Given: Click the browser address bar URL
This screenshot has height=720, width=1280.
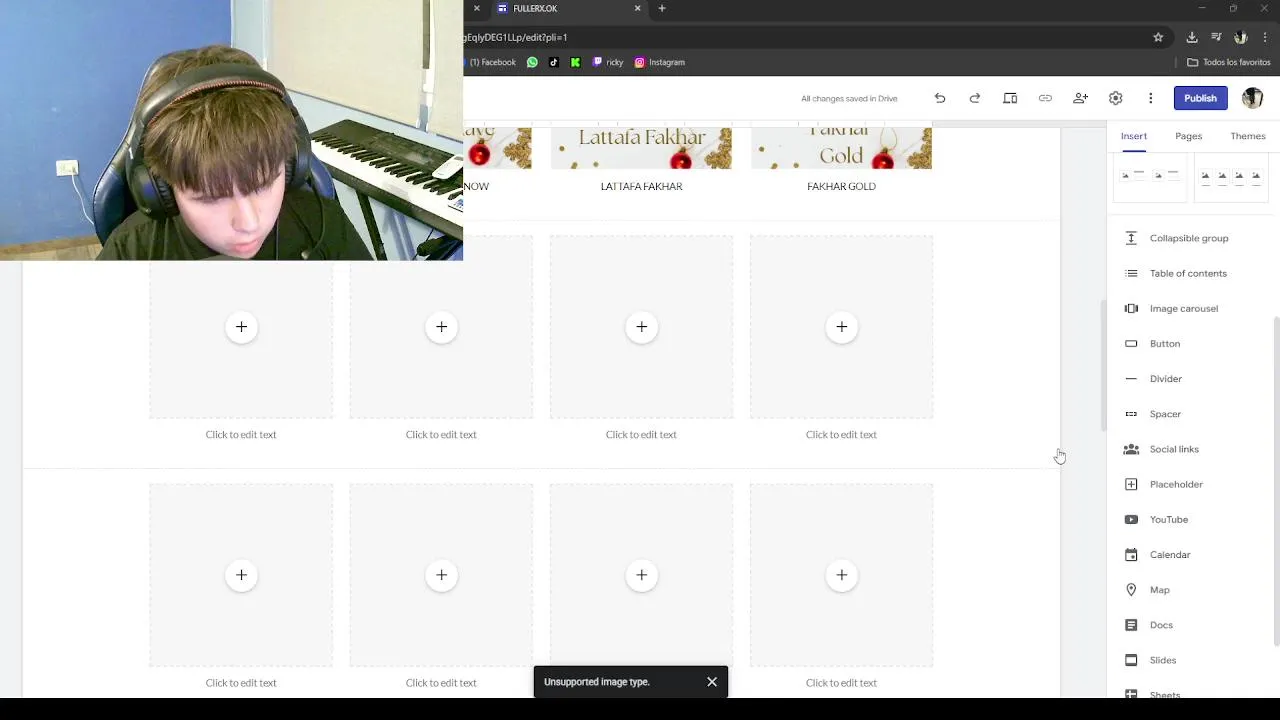Looking at the screenshot, I should (516, 37).
